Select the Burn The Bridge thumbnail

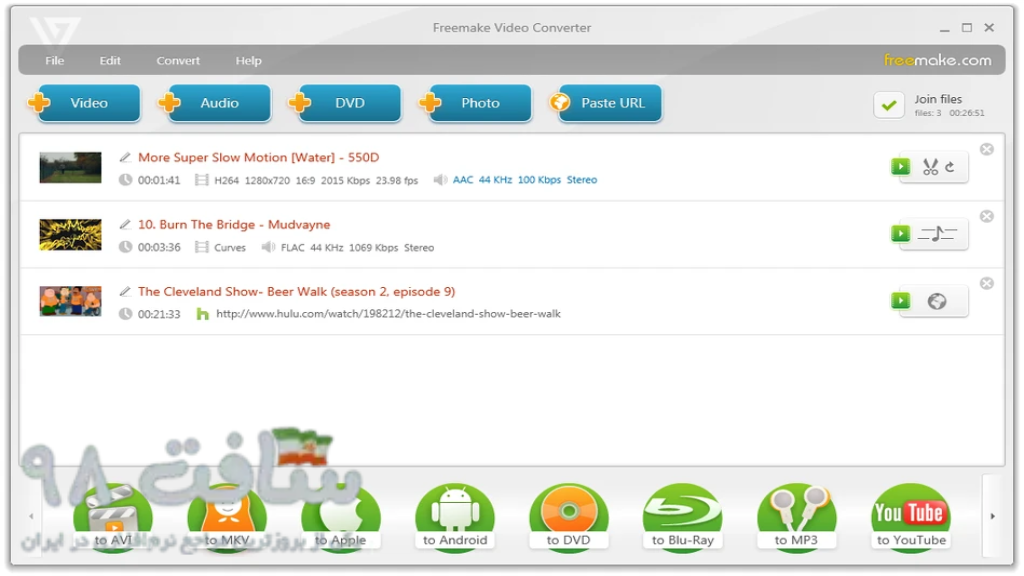click(71, 234)
